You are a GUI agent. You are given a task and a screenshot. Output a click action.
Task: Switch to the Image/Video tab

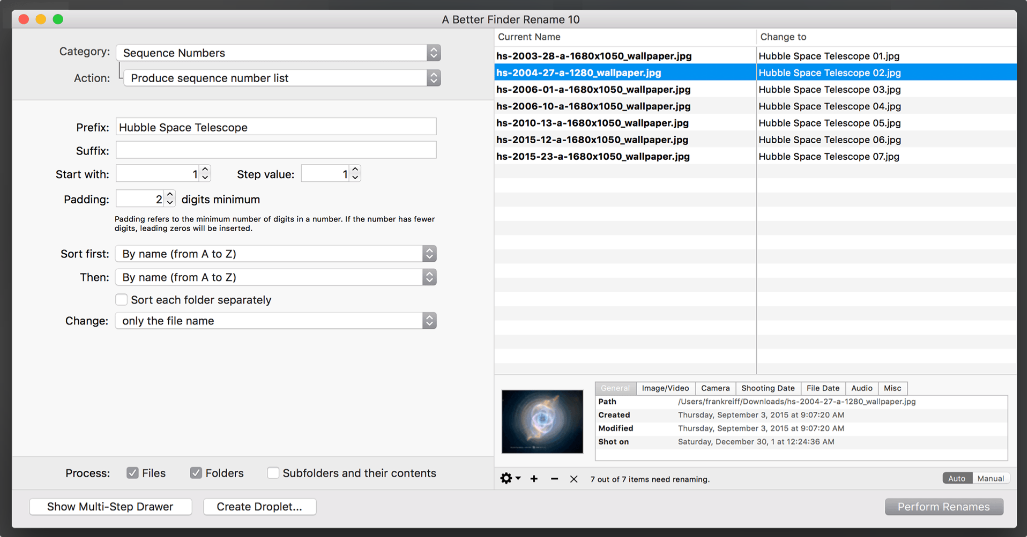click(x=665, y=388)
